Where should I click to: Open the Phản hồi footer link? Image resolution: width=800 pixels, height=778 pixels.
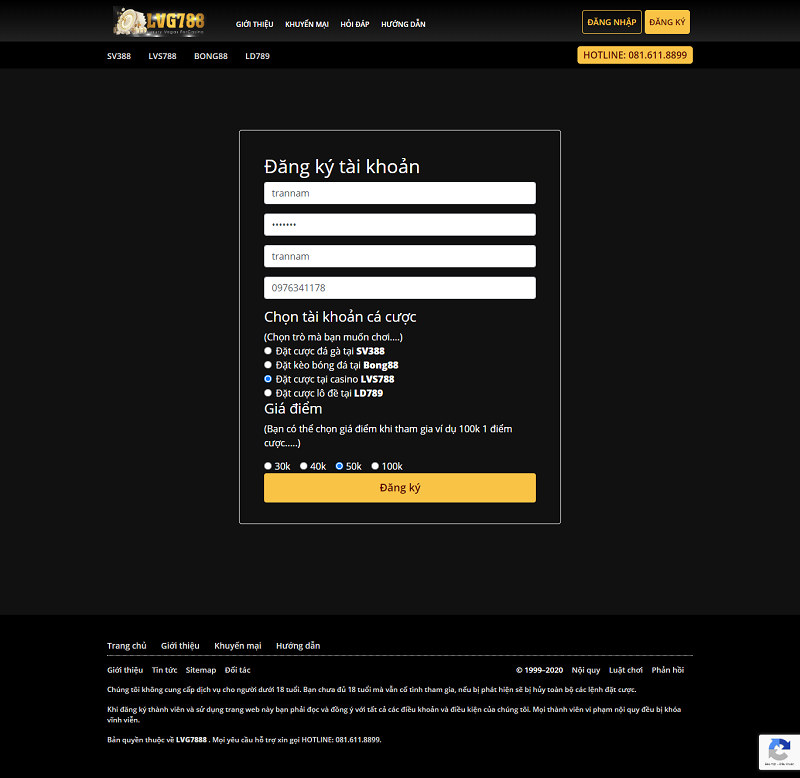(668, 670)
